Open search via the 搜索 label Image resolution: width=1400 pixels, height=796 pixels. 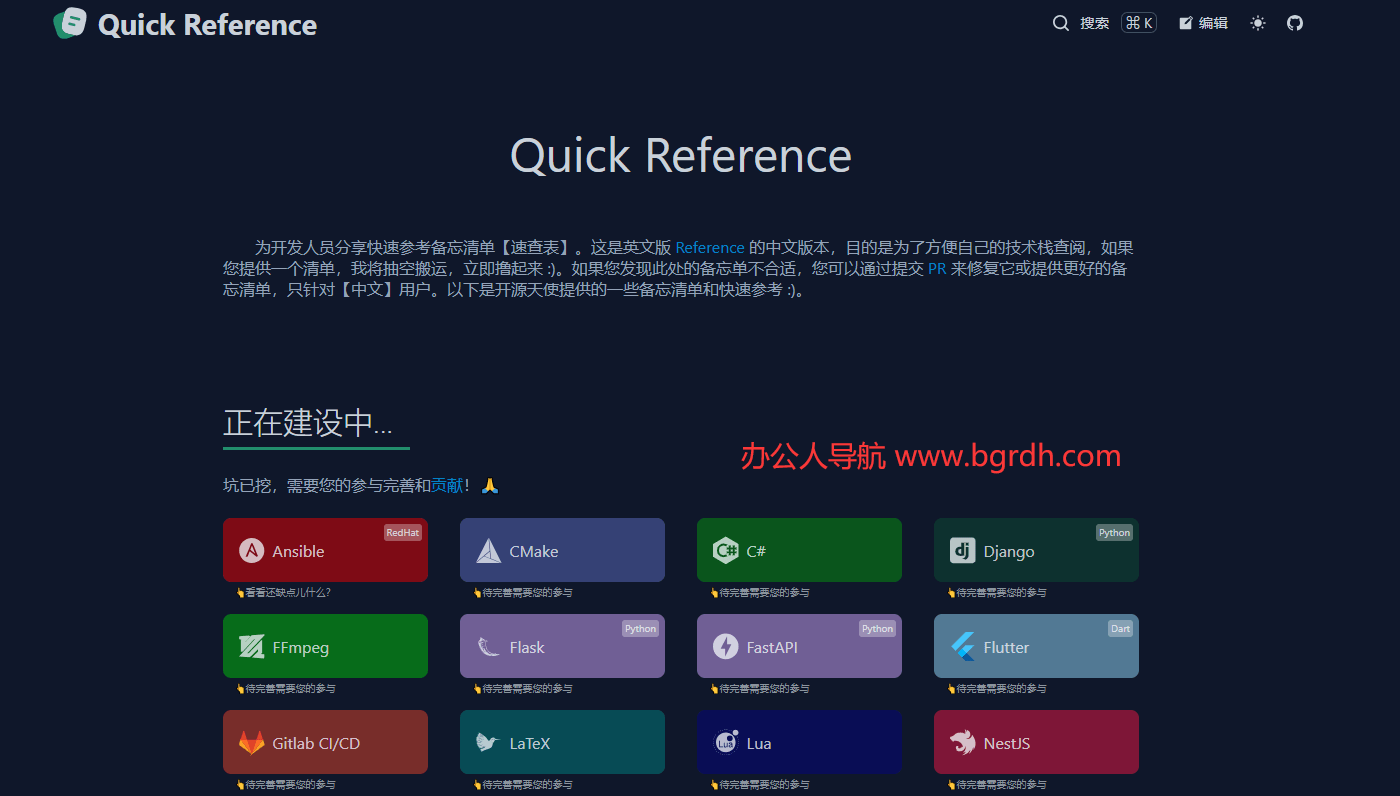1094,23
